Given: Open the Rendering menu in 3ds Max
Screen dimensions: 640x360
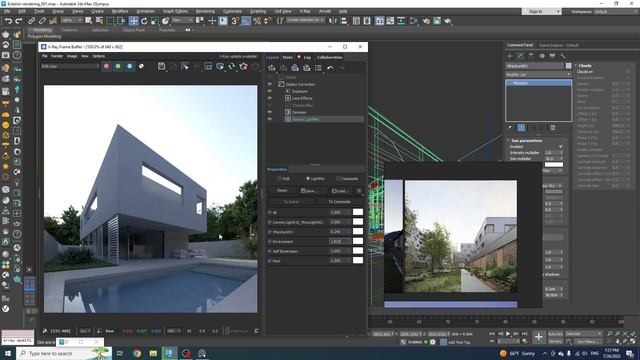Looking at the screenshot, I should [x=205, y=11].
